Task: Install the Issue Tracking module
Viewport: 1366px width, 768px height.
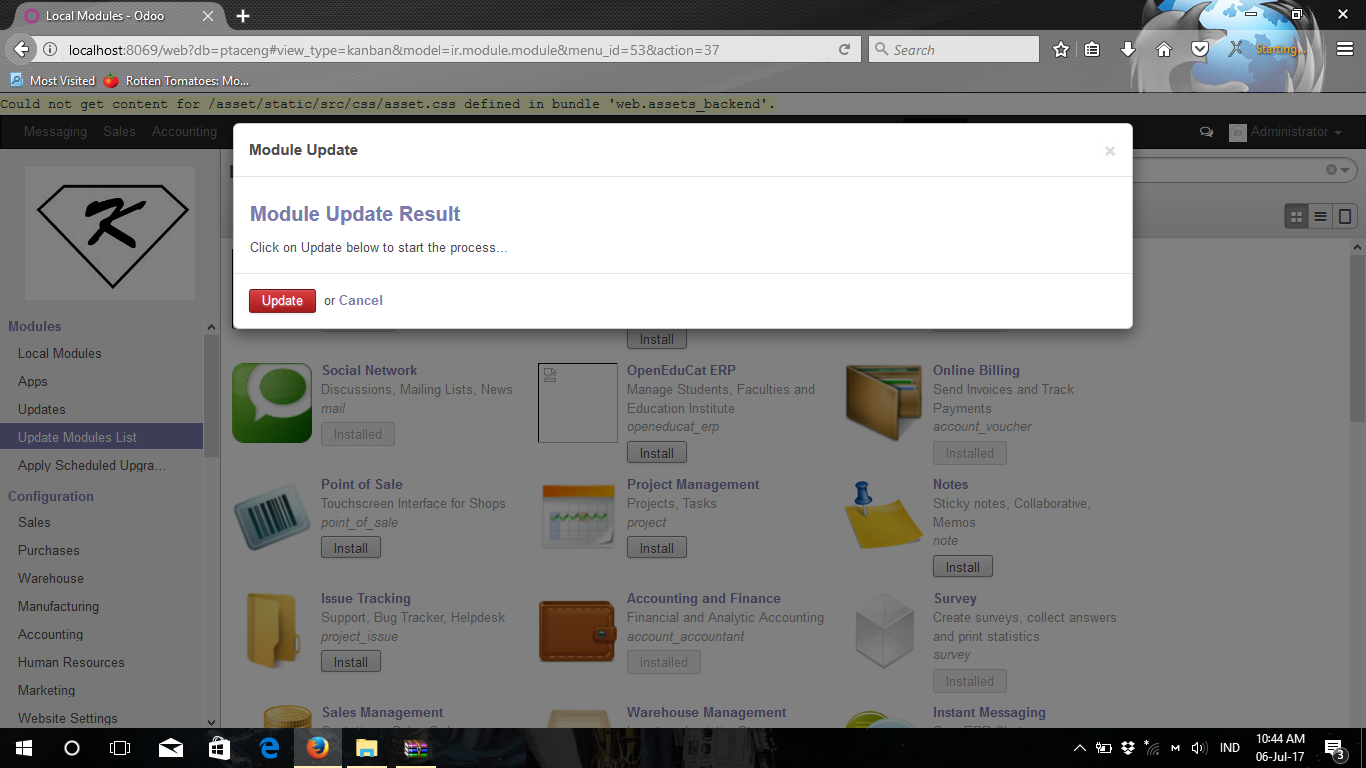Action: click(x=351, y=662)
